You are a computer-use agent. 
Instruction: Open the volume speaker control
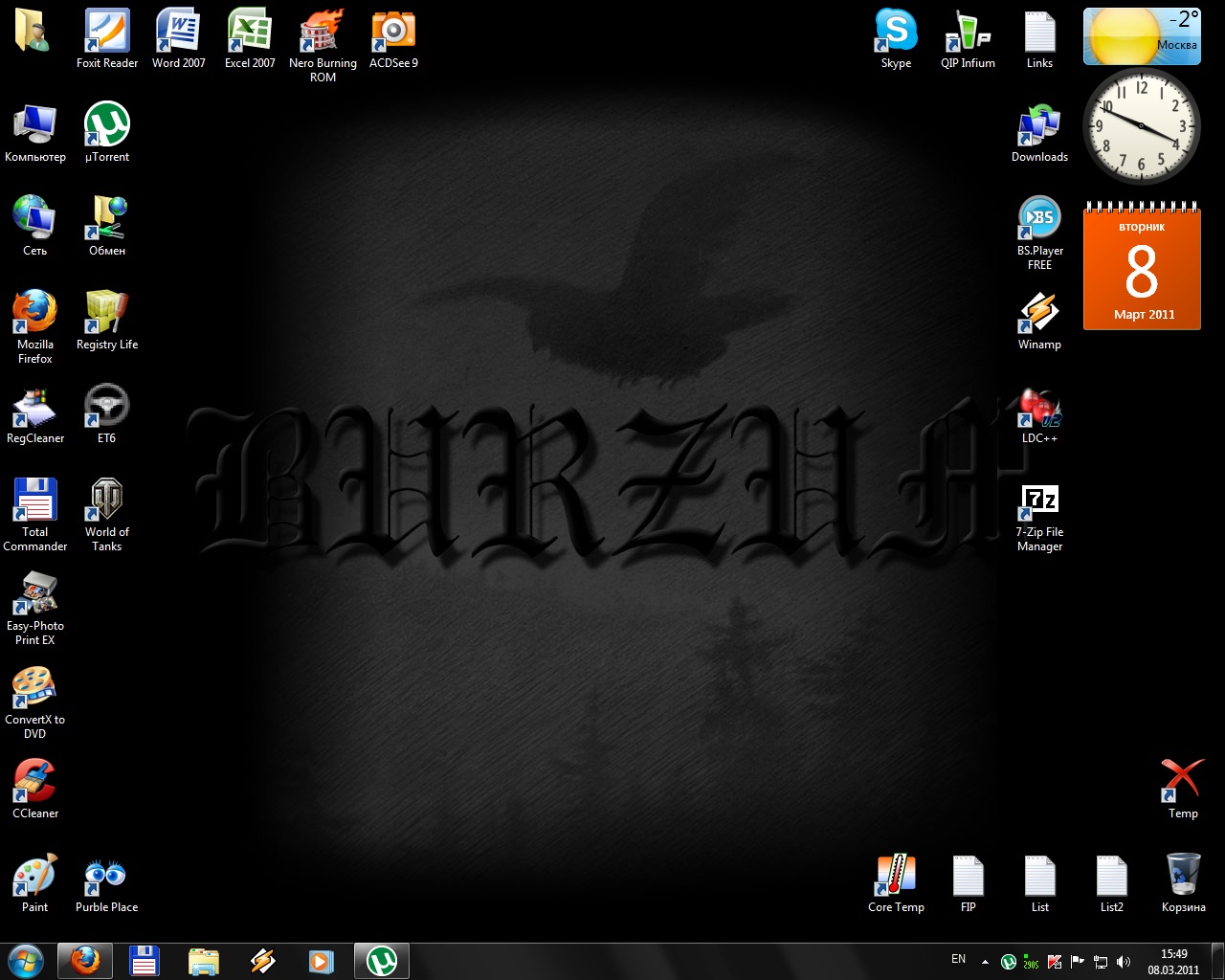(x=1124, y=962)
